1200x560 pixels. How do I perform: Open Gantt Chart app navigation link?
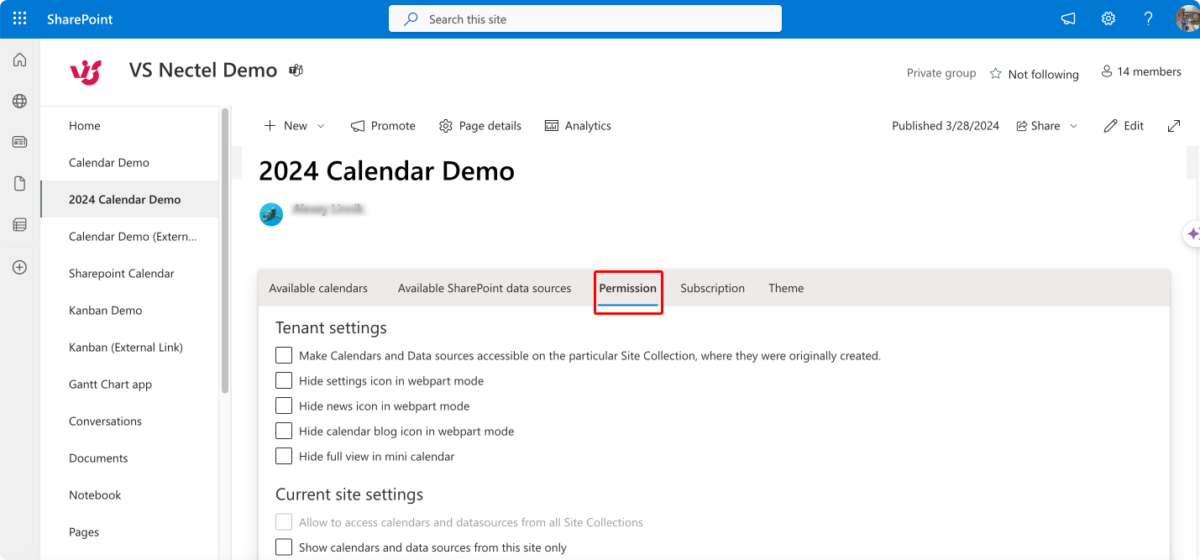click(x=110, y=384)
